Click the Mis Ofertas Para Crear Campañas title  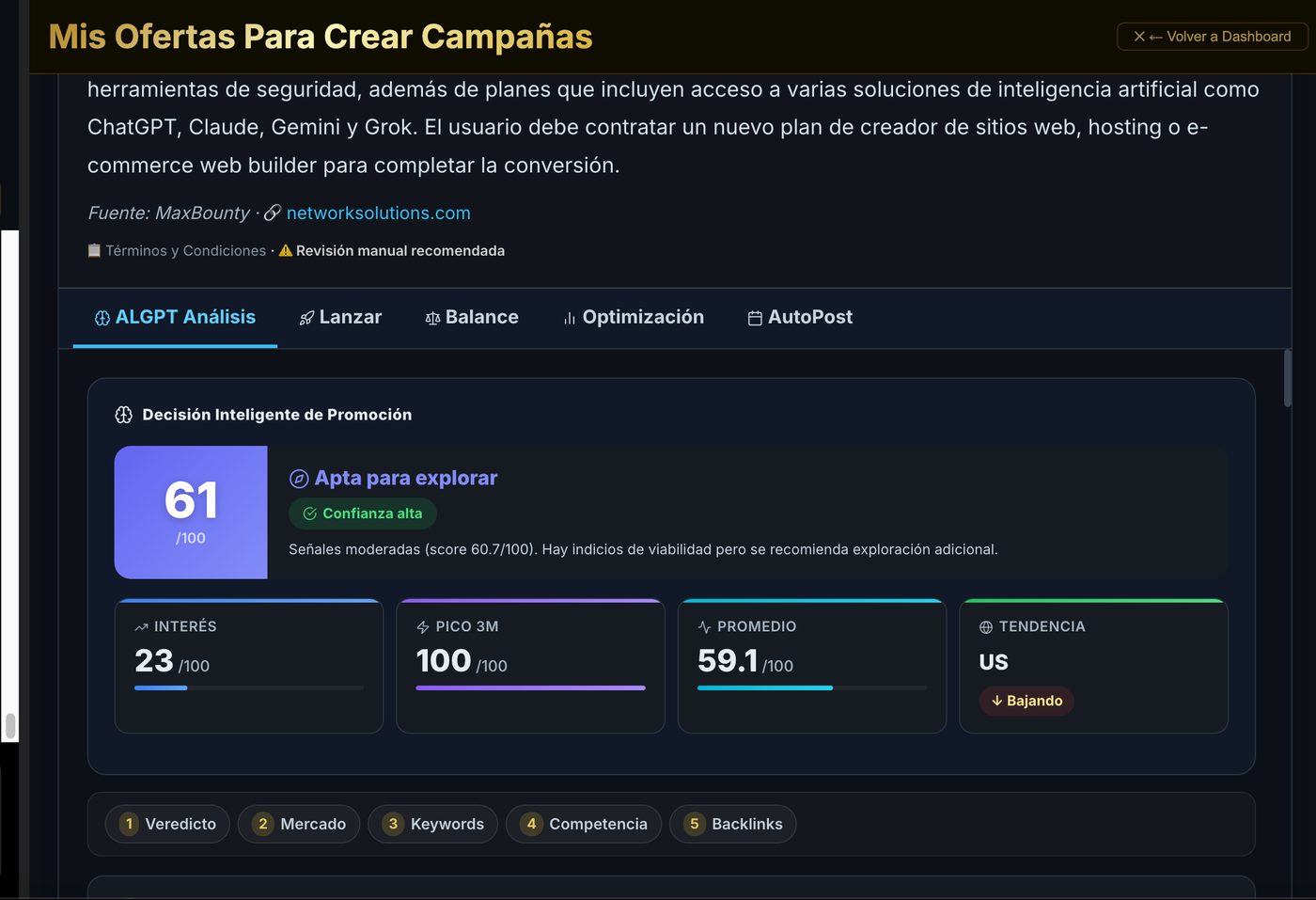(321, 37)
